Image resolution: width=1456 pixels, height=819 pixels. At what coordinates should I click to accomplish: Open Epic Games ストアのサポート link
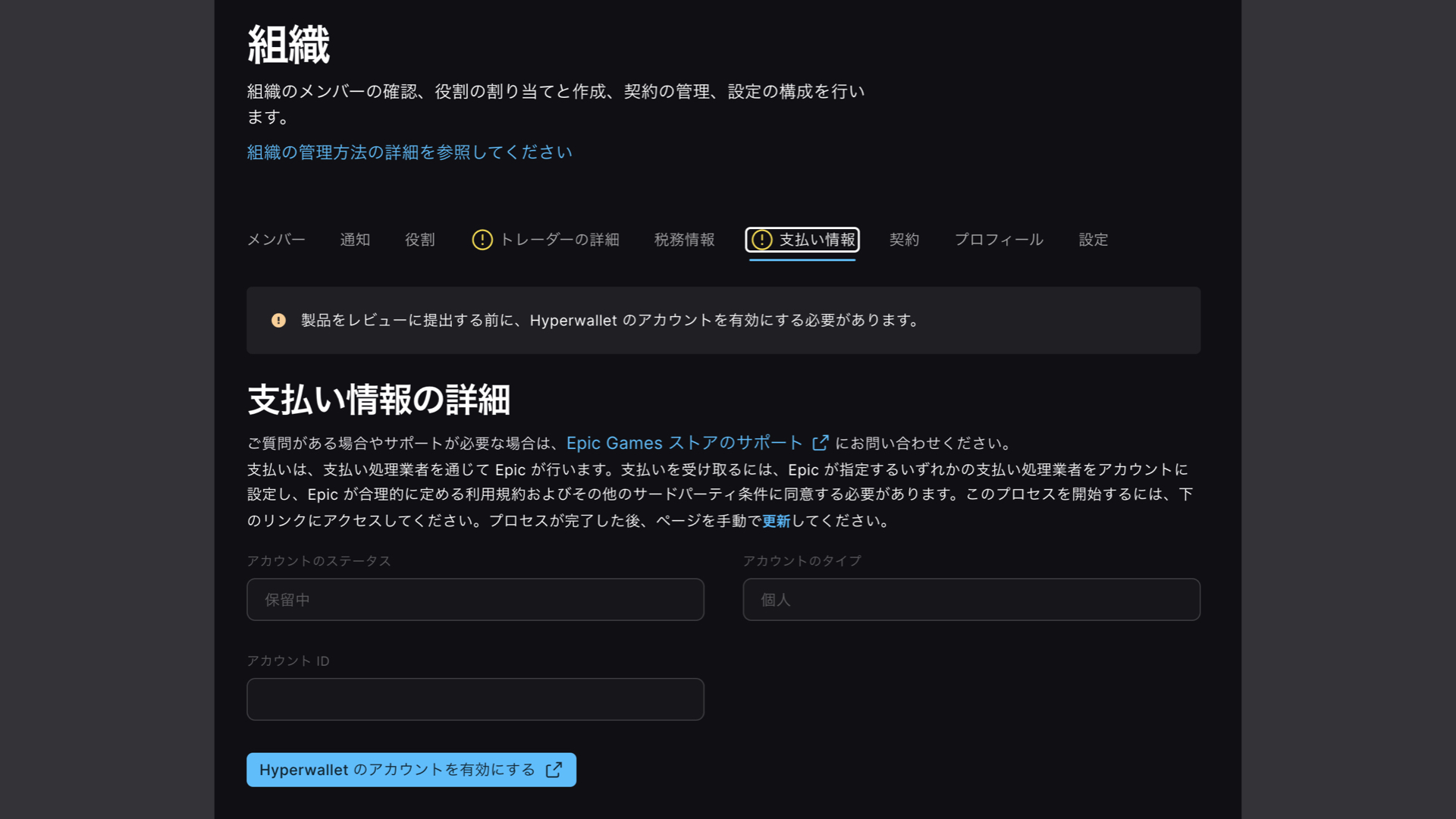coord(684,443)
